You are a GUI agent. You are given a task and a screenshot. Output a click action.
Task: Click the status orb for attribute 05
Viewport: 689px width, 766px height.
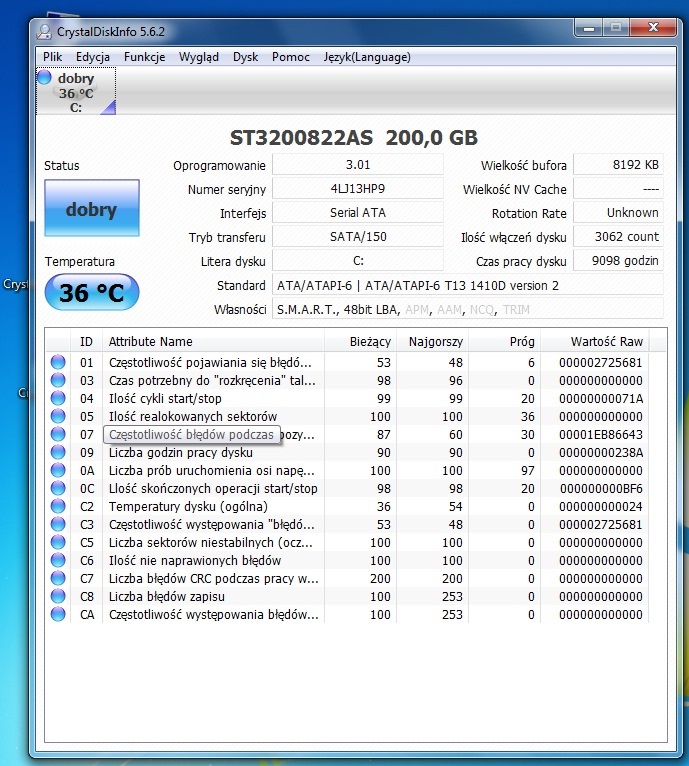[x=58, y=416]
